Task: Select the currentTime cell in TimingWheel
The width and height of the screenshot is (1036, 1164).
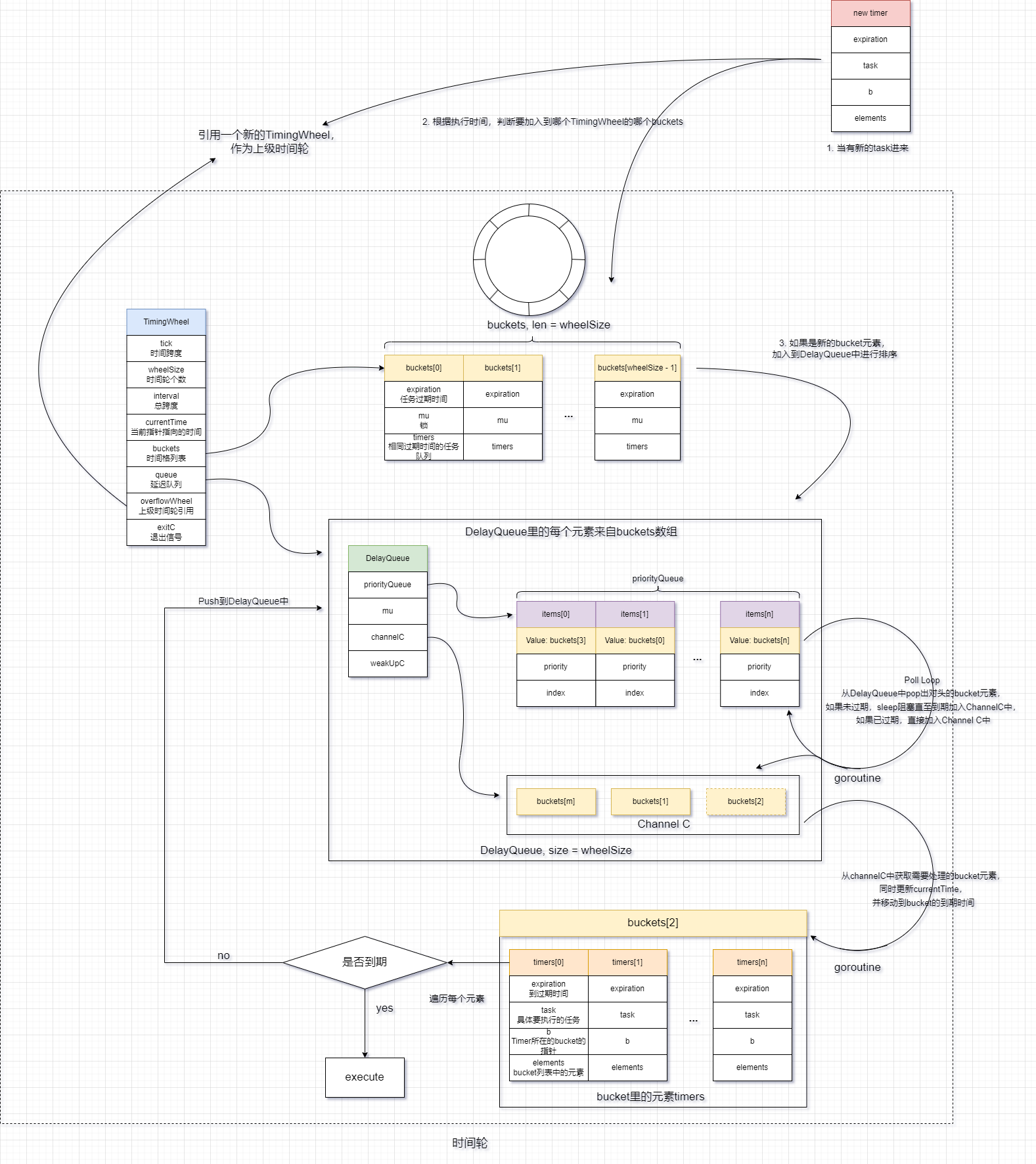Action: point(166,427)
